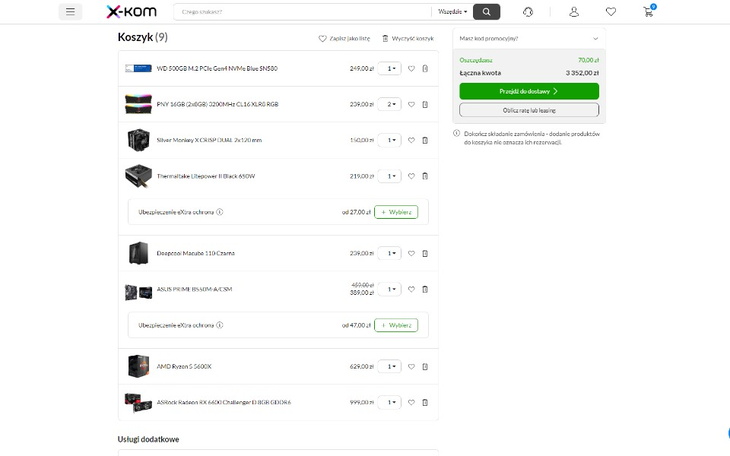Image resolution: width=730 pixels, height=456 pixels.
Task: Open the headset support icon
Action: pos(528,12)
